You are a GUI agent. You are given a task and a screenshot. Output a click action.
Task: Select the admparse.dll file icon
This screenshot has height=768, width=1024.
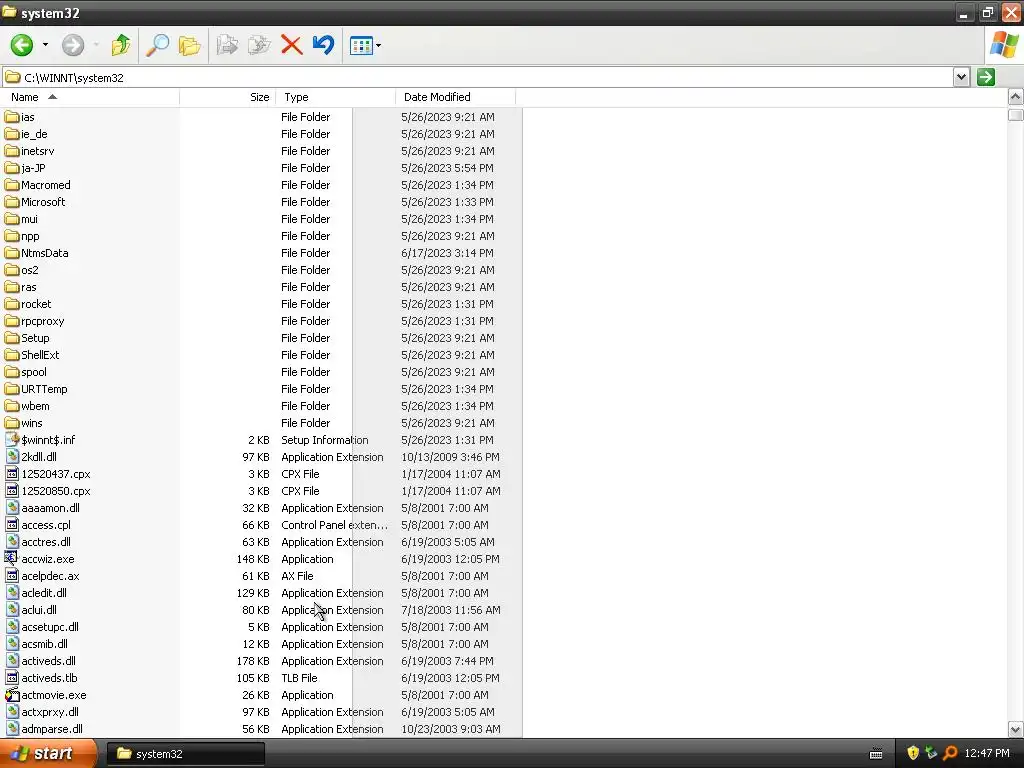tap(12, 728)
